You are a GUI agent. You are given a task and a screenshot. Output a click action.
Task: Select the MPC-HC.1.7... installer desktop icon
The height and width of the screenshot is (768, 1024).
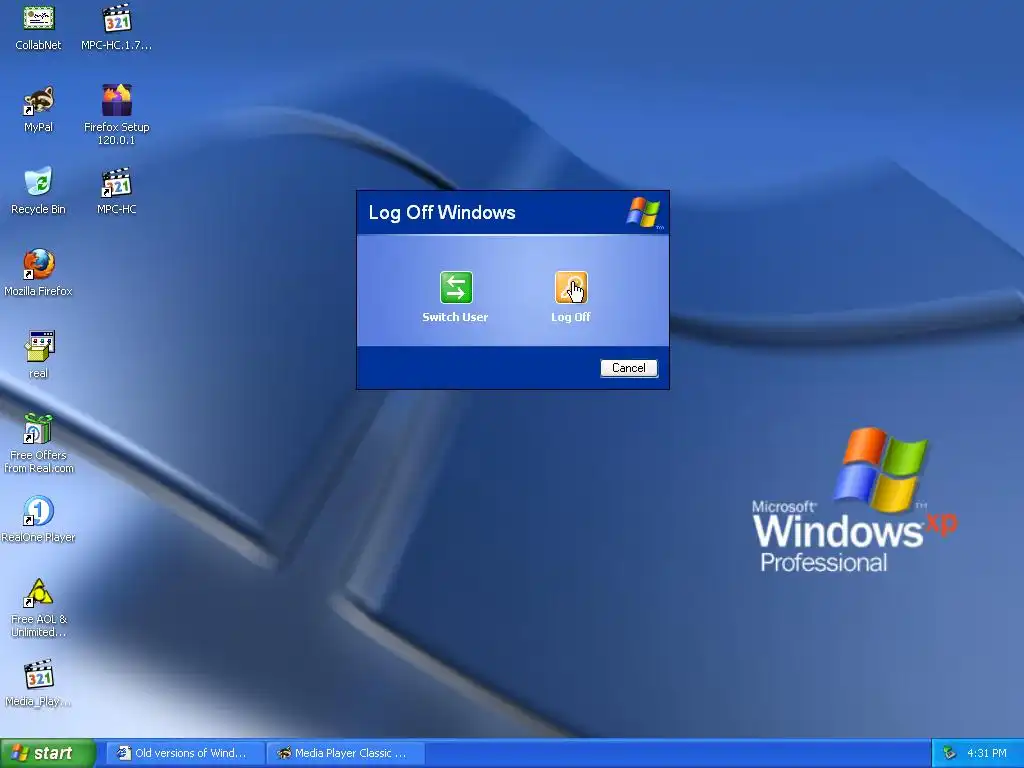[117, 18]
